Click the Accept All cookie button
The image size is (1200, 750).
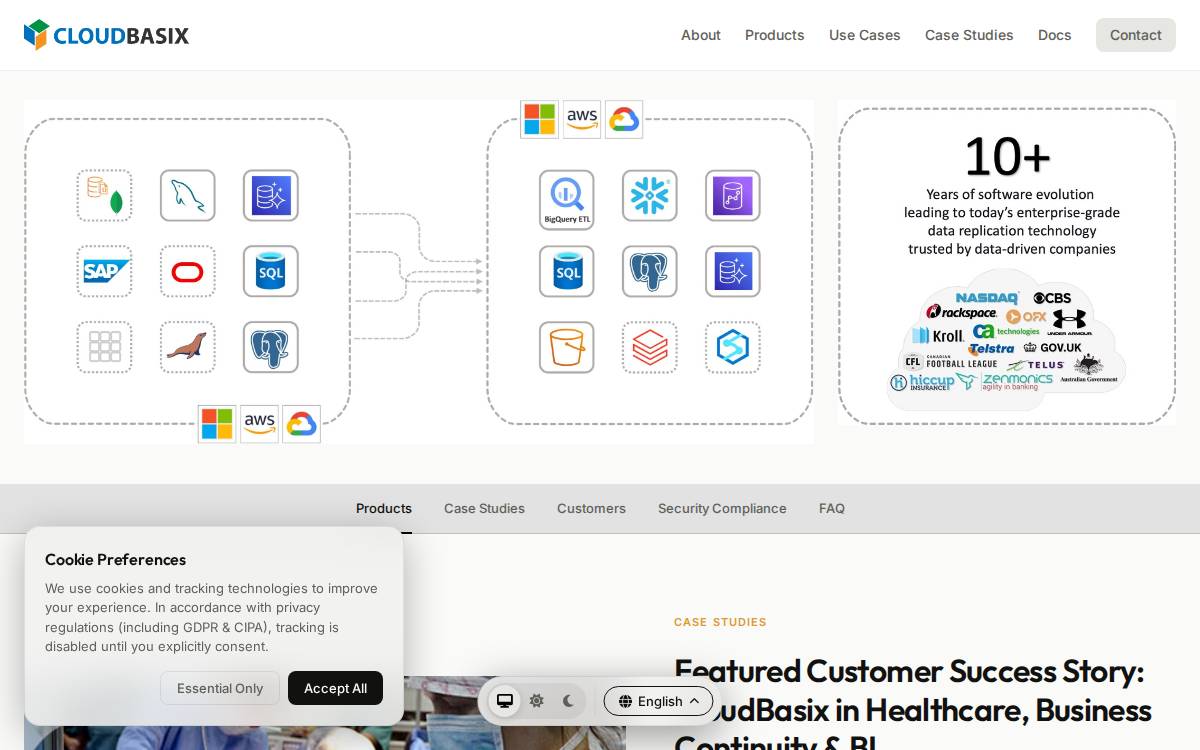pyautogui.click(x=335, y=688)
